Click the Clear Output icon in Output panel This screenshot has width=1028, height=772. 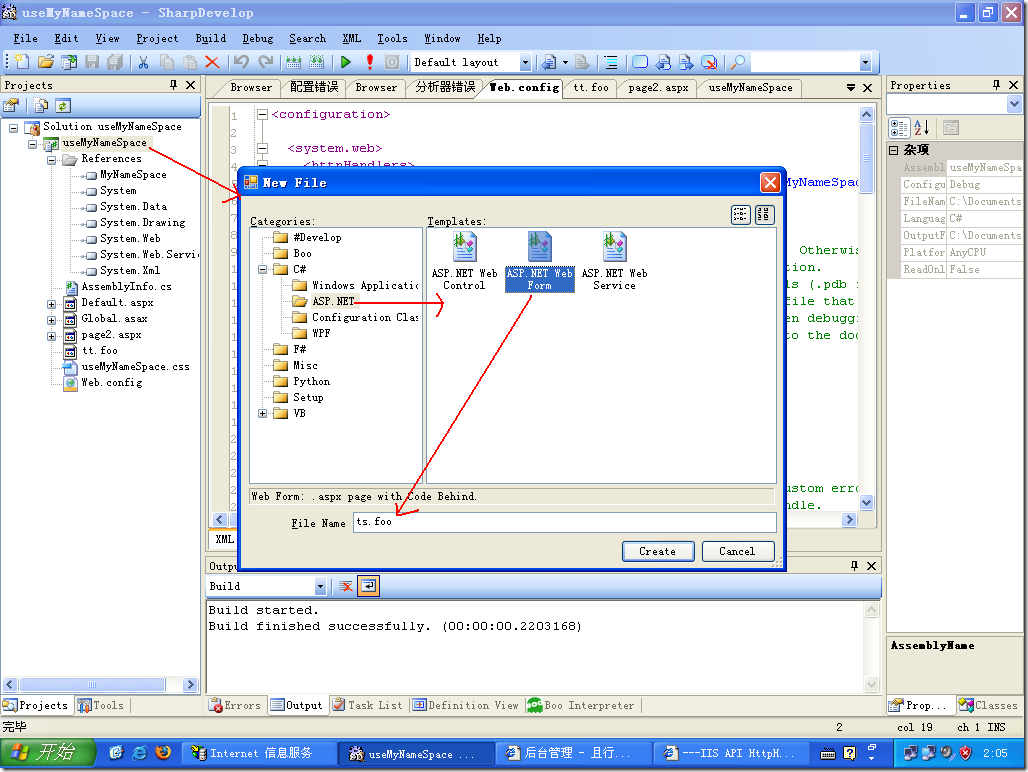pos(346,586)
